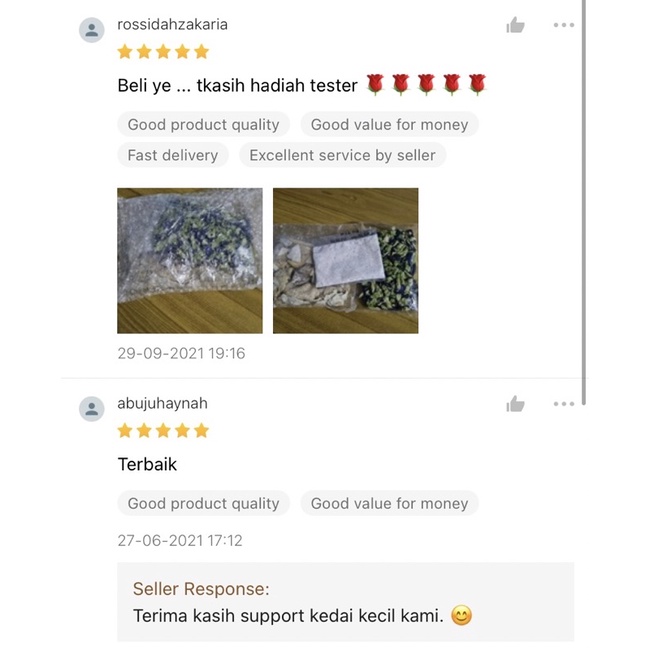Click the five-star rating under rossidahzakaria

pyautogui.click(x=163, y=52)
